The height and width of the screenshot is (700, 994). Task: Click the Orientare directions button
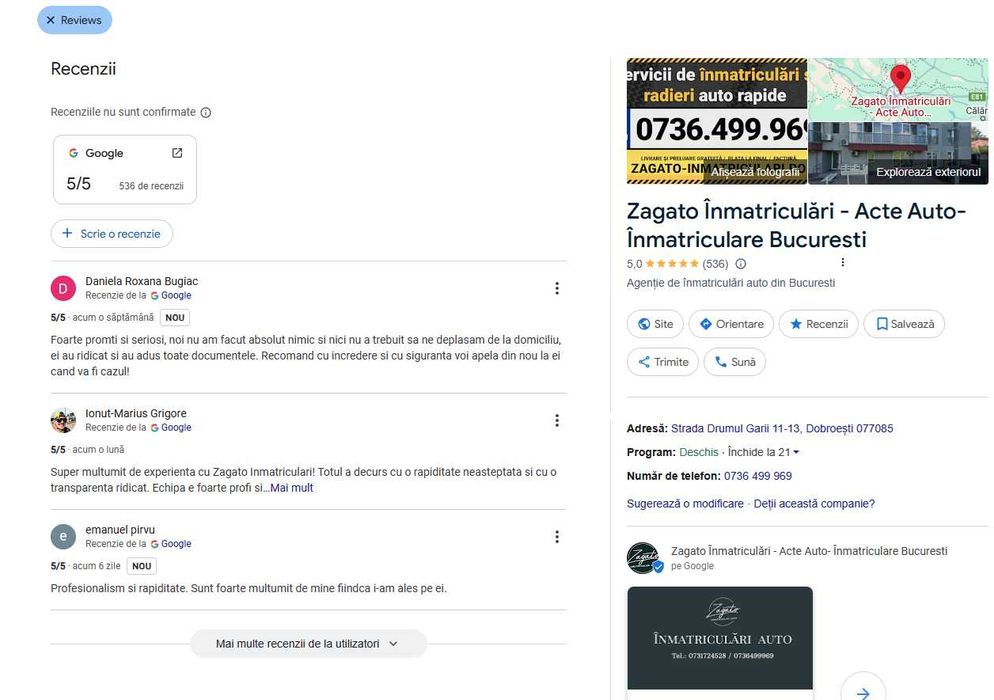[x=731, y=324]
